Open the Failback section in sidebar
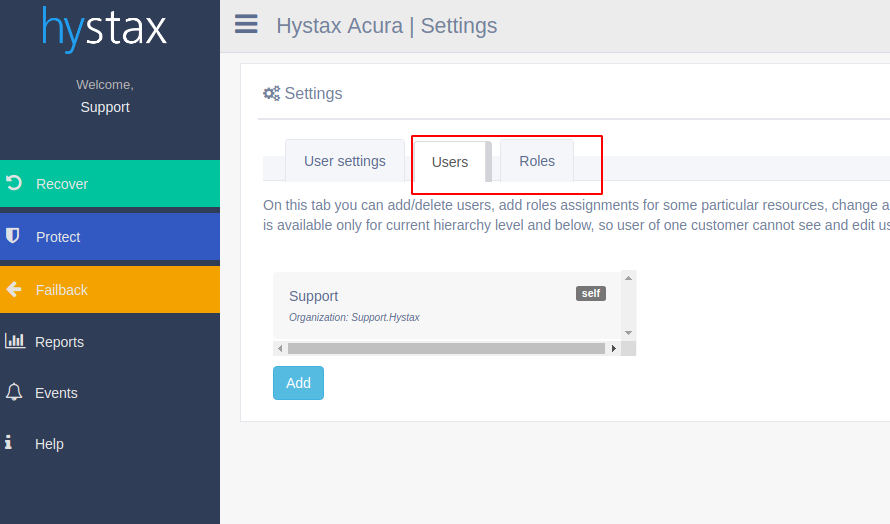This screenshot has height=524, width=890. [x=110, y=290]
